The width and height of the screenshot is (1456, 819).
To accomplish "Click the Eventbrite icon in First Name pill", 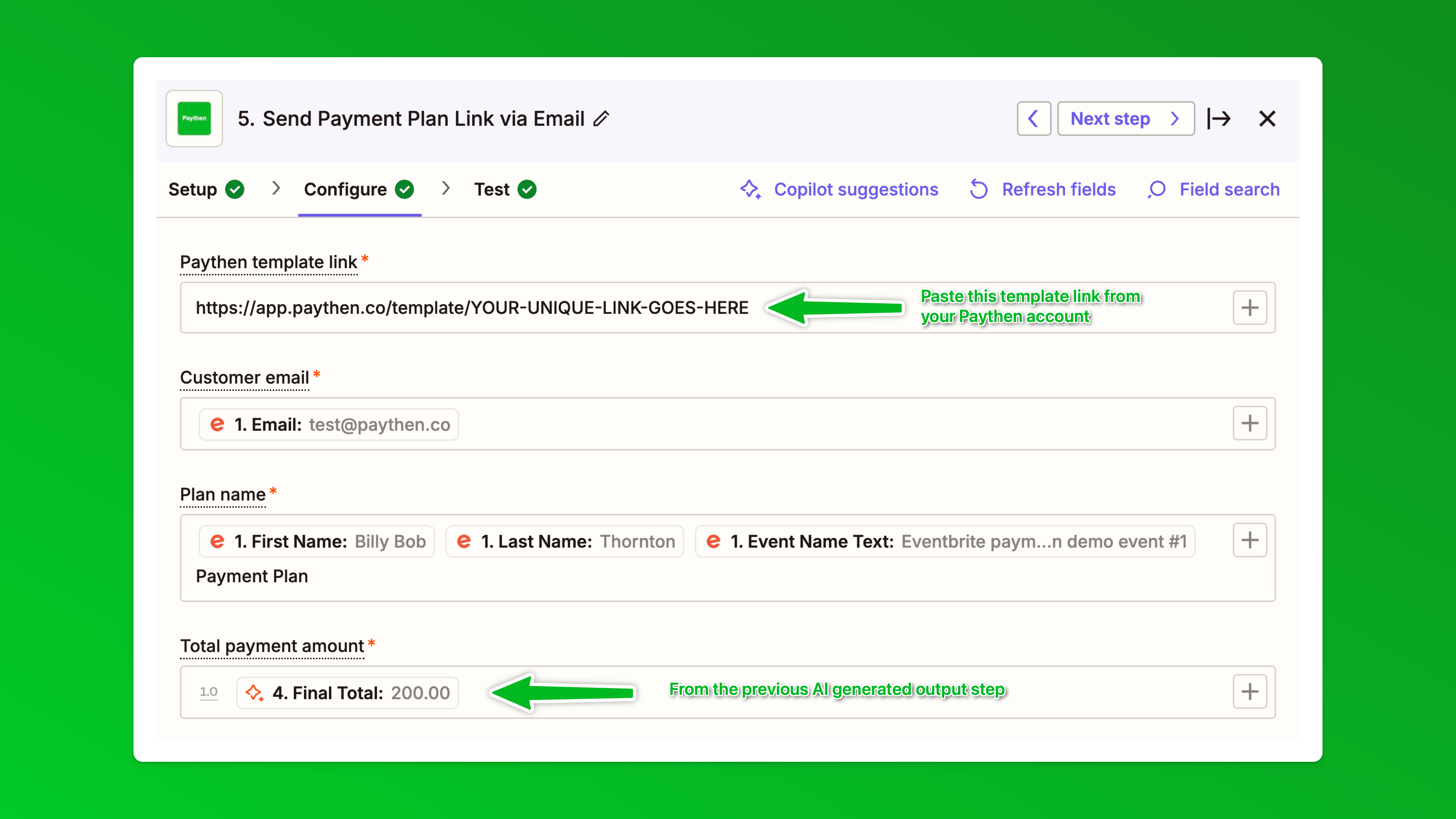I will tap(218, 541).
